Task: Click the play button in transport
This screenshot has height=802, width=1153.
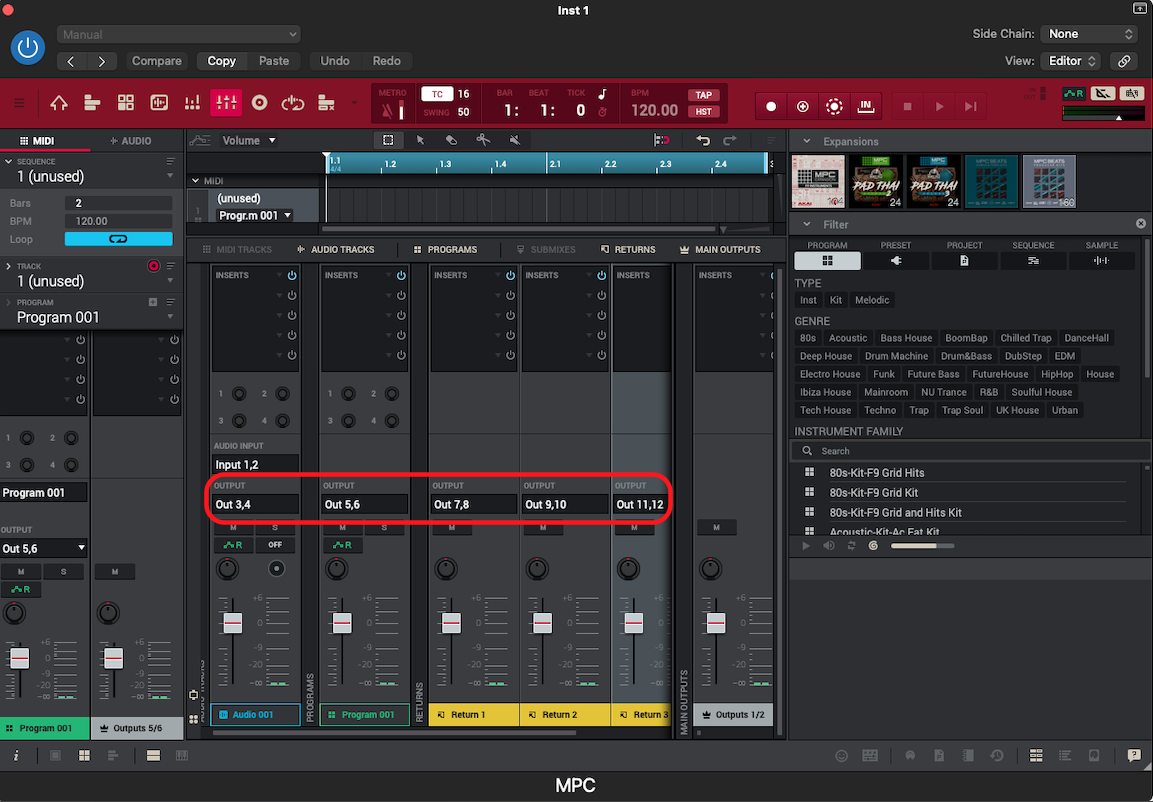Action: (939, 107)
